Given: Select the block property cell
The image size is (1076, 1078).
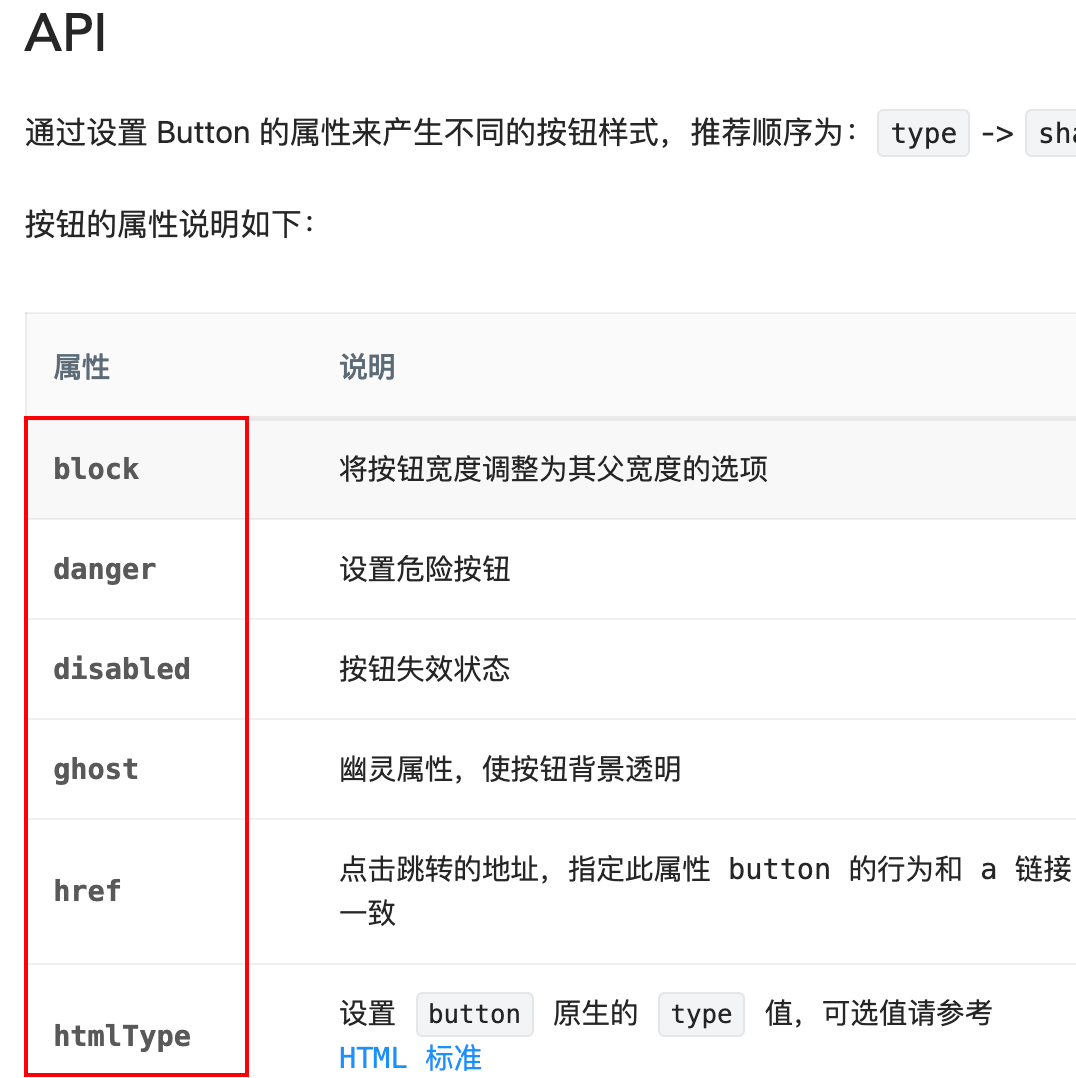Looking at the screenshot, I should (x=136, y=469).
